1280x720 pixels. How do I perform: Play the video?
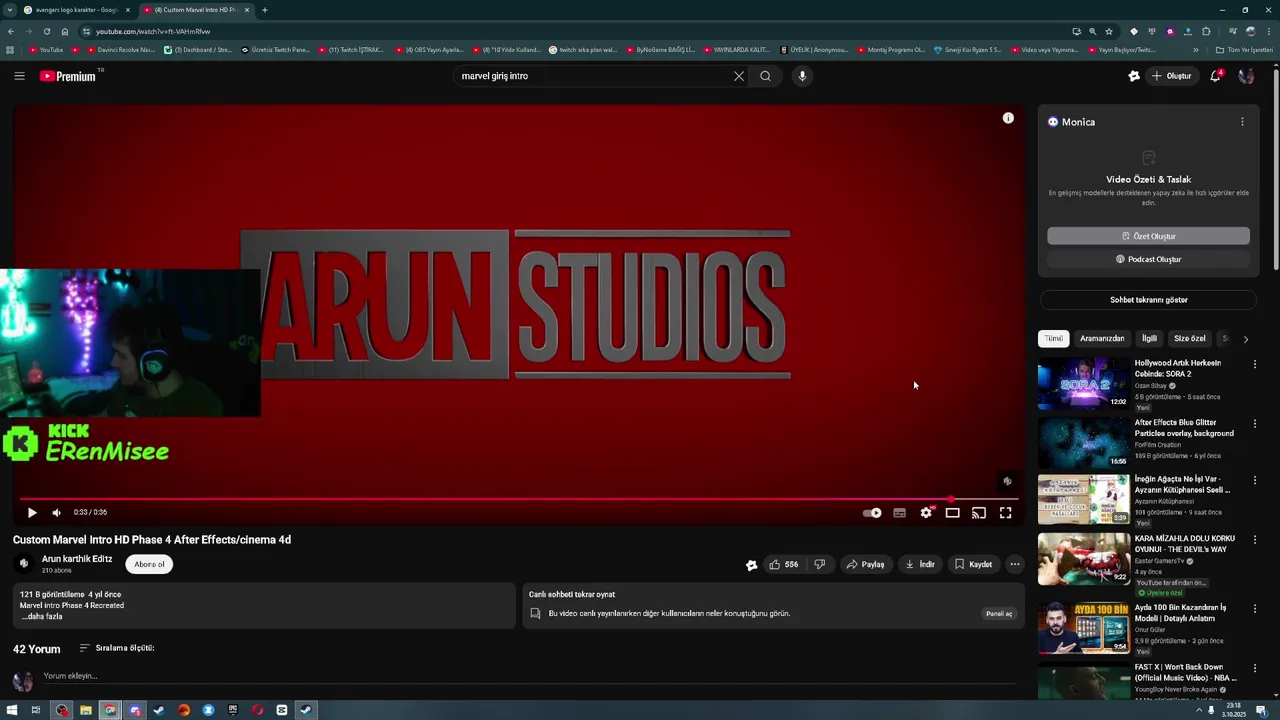pyautogui.click(x=32, y=512)
